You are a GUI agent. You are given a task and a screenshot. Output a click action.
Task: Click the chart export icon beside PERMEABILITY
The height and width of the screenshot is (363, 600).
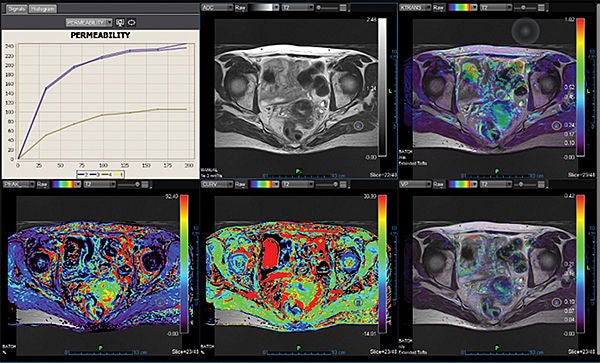point(120,23)
